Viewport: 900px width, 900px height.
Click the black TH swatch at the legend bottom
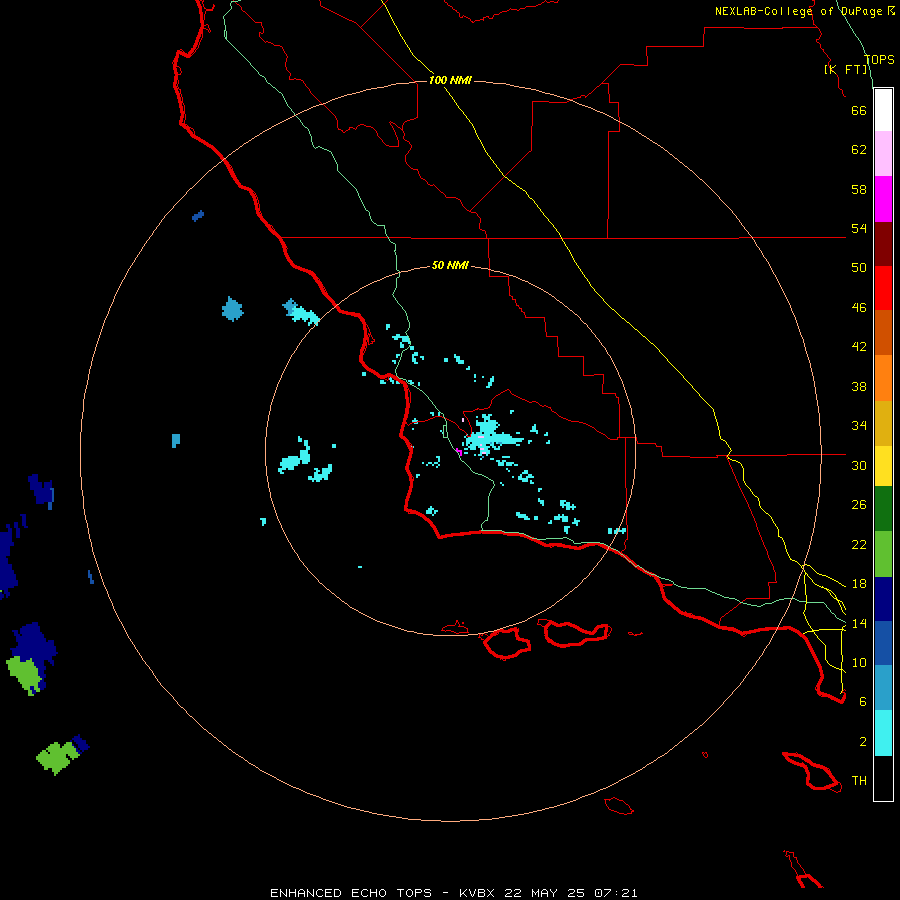883,778
